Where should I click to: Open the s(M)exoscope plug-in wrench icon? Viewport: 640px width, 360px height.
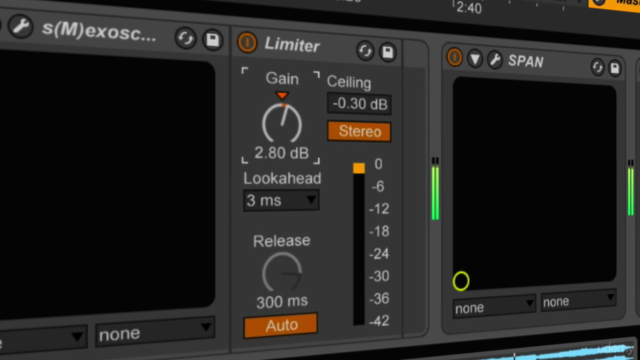click(x=20, y=27)
